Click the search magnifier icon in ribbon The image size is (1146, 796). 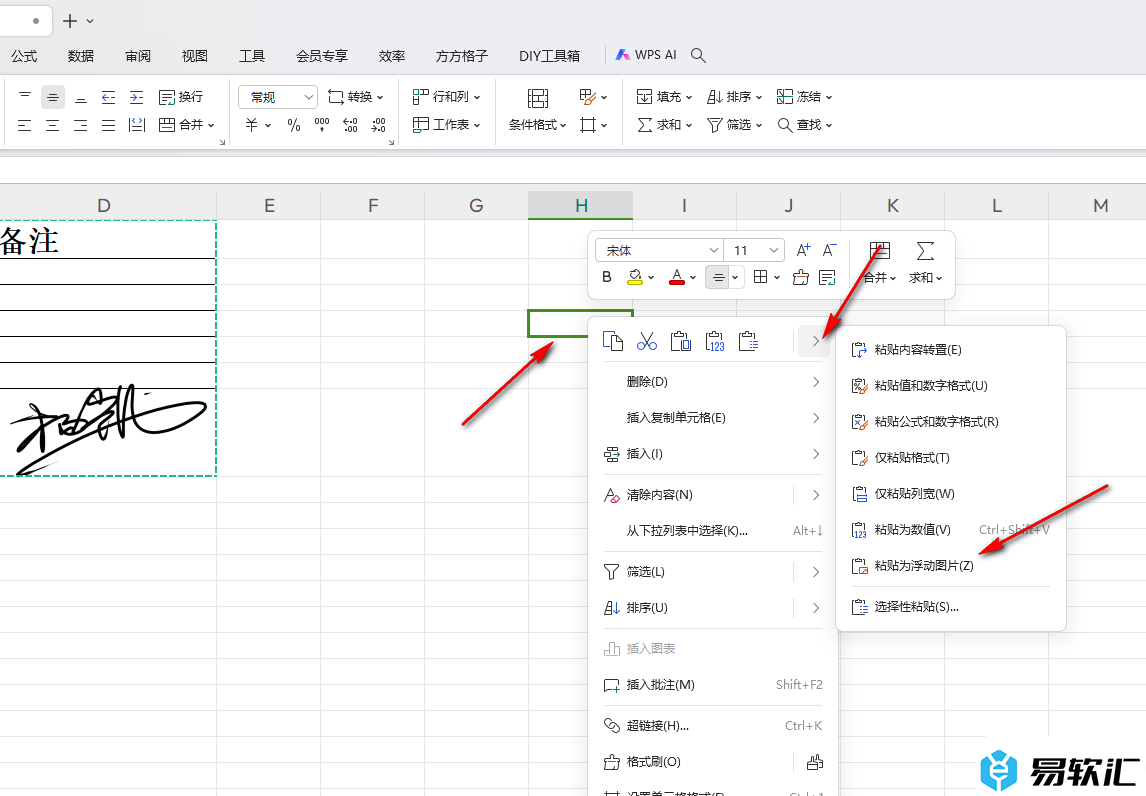click(x=698, y=55)
